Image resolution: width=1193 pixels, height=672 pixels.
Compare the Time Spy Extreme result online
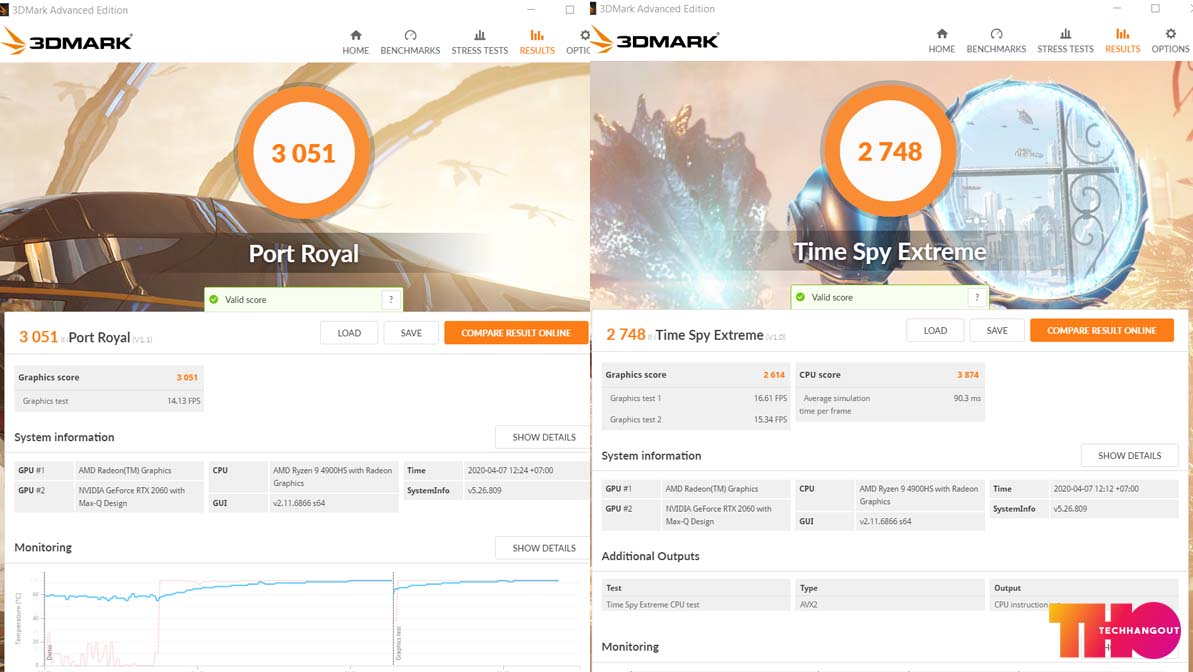point(1102,331)
